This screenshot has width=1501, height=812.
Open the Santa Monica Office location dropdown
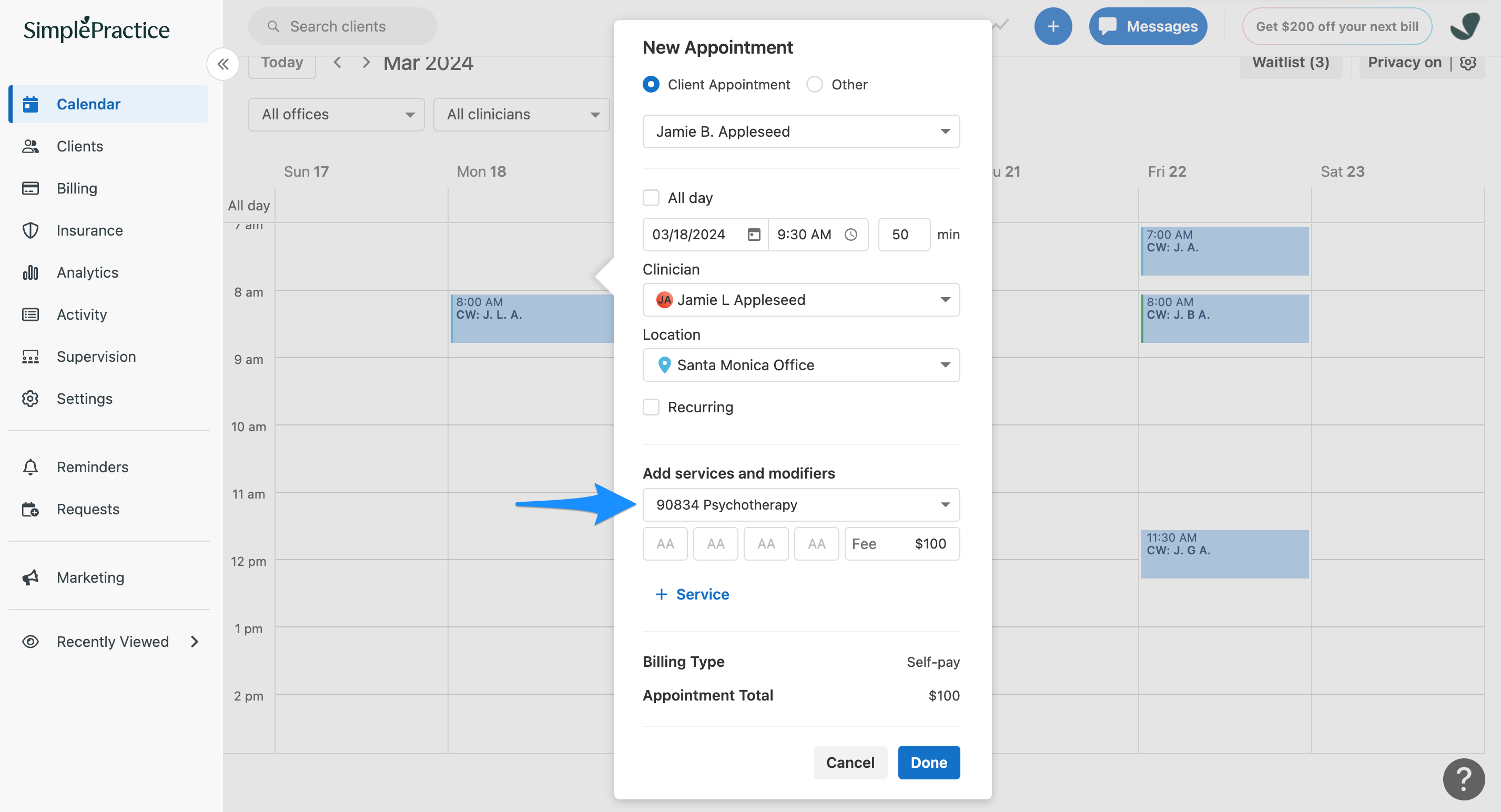click(x=800, y=364)
